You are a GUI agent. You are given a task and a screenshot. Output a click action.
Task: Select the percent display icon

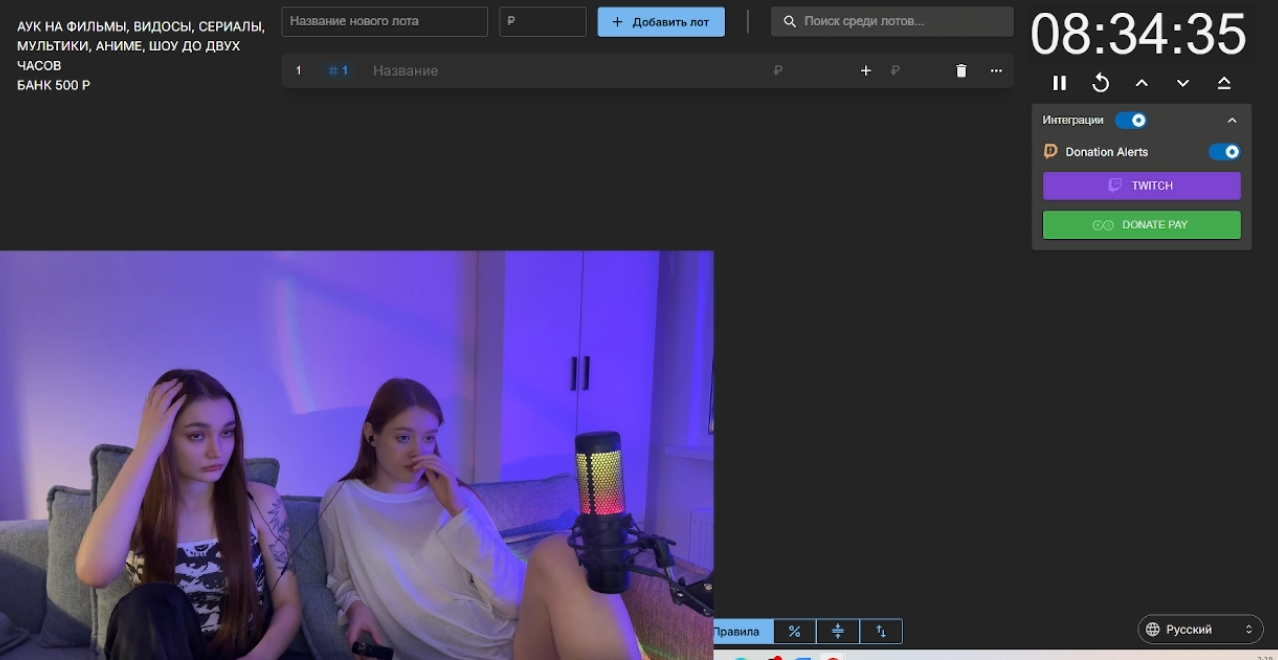(795, 631)
